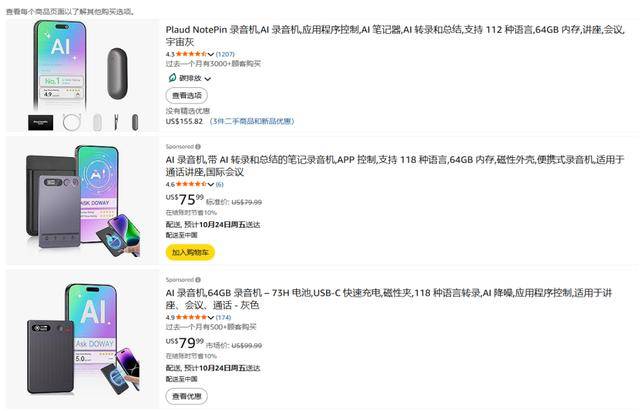Viewport: 640px width, 411px height.
Task: Open the (1207) reviews count link
Action: [225, 54]
